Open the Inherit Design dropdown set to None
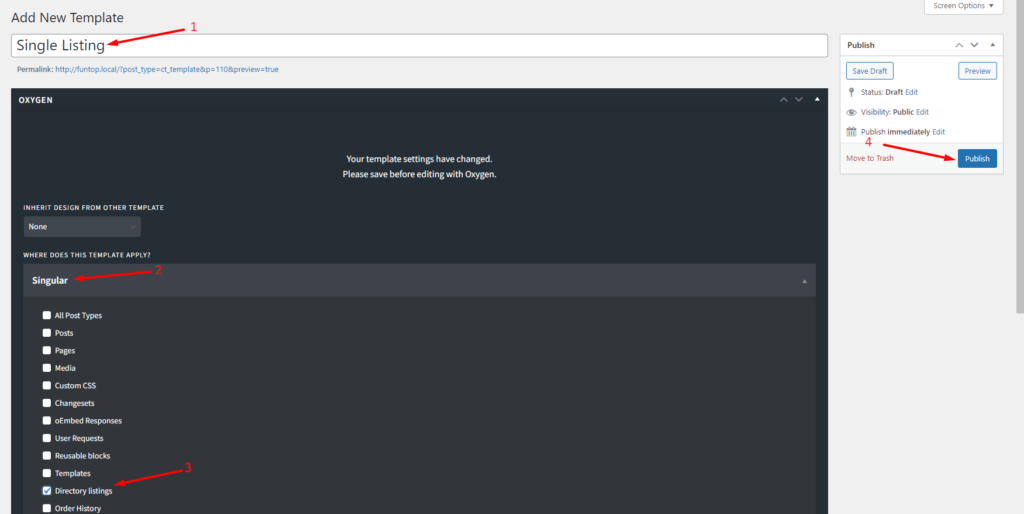This screenshot has height=514, width=1024. click(82, 227)
